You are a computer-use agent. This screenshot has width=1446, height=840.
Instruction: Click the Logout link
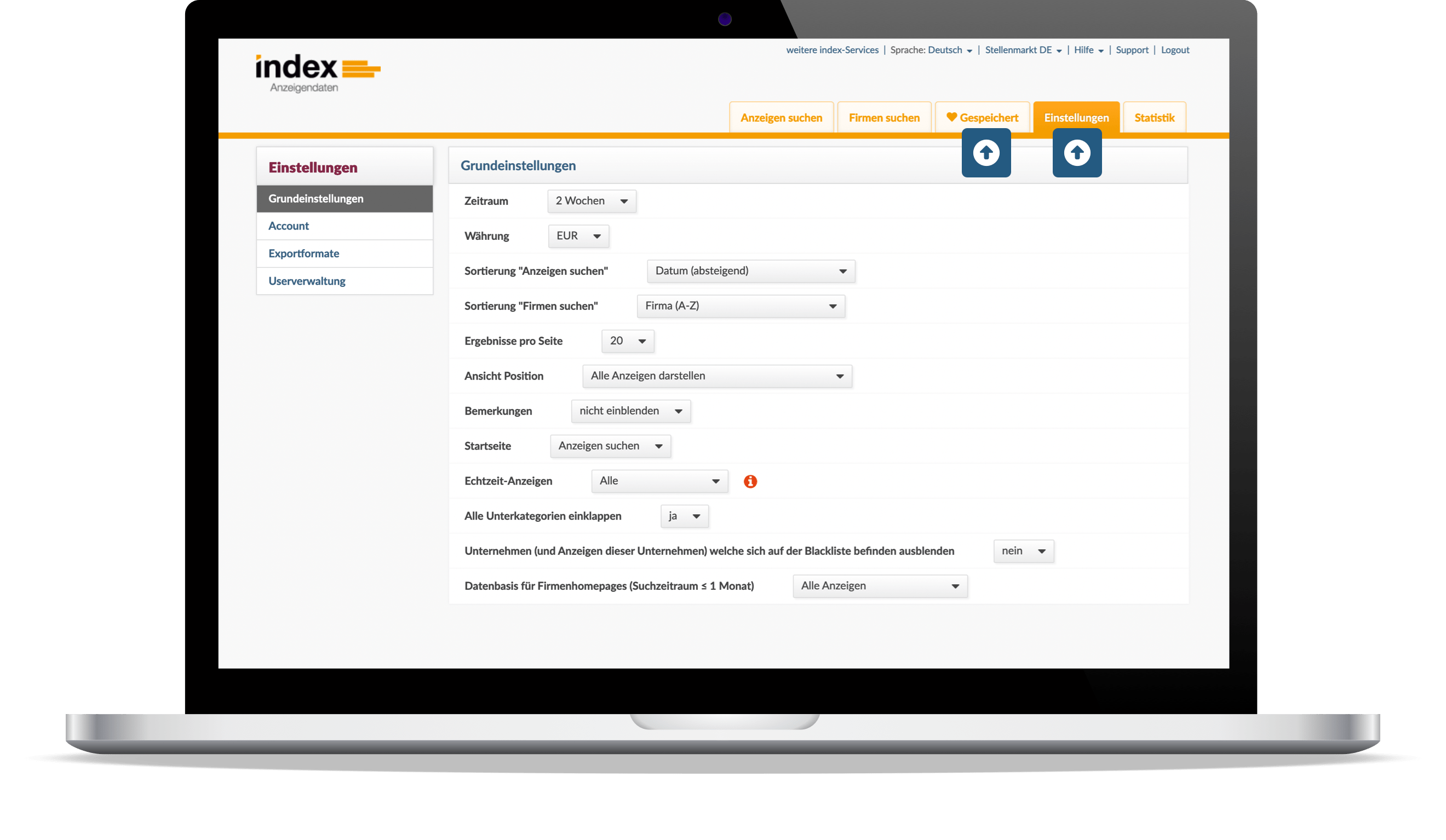pyautogui.click(x=1174, y=50)
